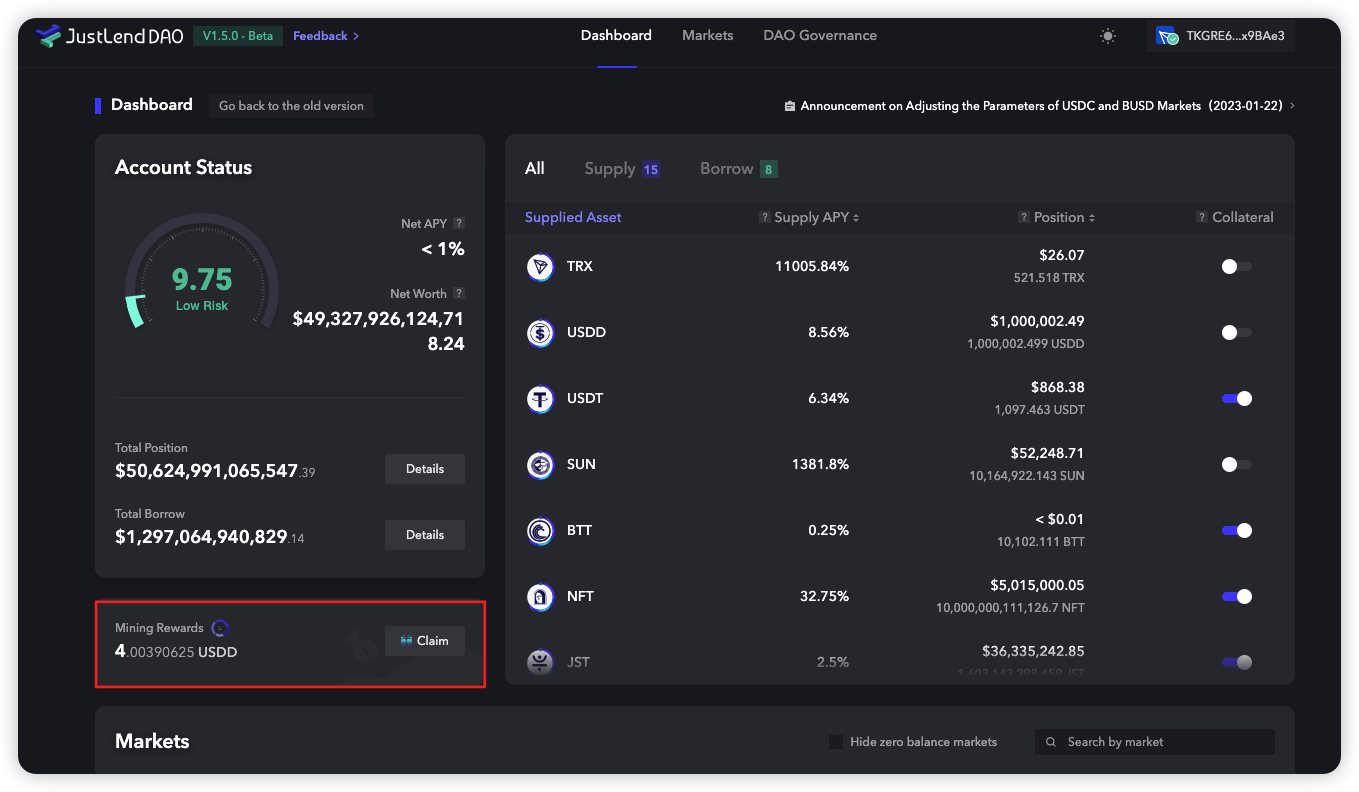
Task: Click the SUN token icon
Action: click(540, 465)
